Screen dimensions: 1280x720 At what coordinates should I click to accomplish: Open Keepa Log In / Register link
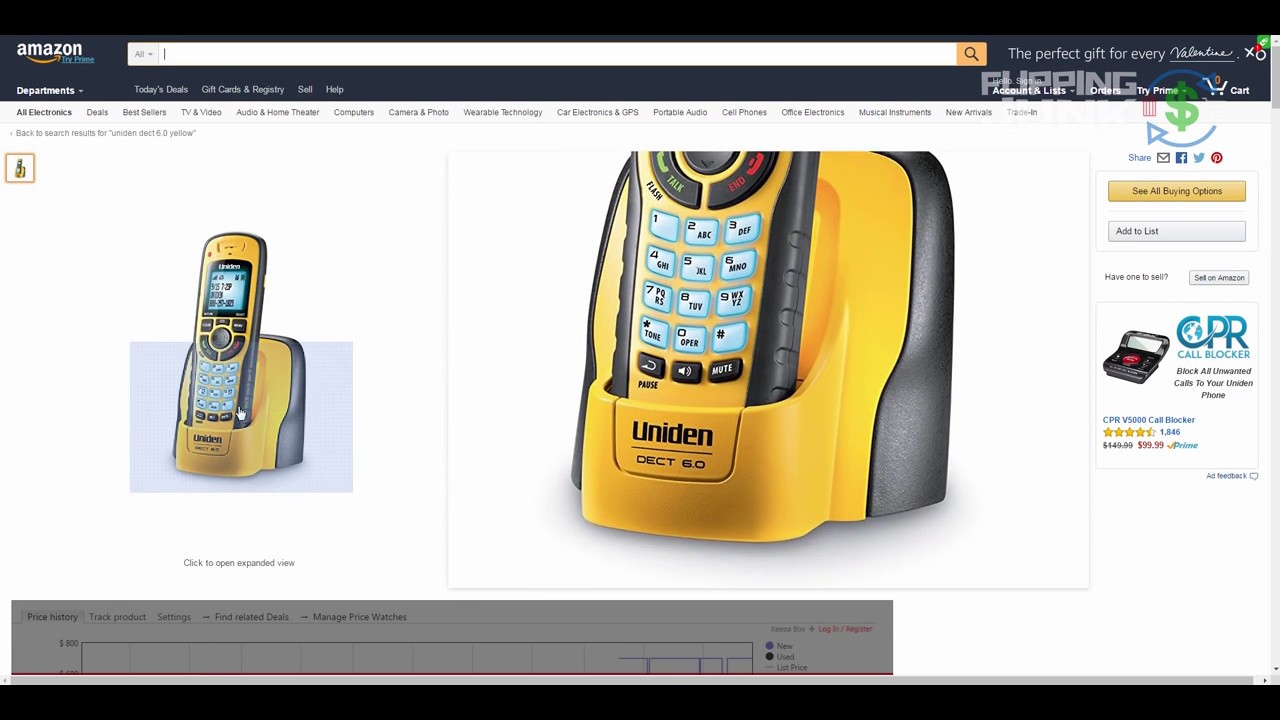(x=845, y=629)
